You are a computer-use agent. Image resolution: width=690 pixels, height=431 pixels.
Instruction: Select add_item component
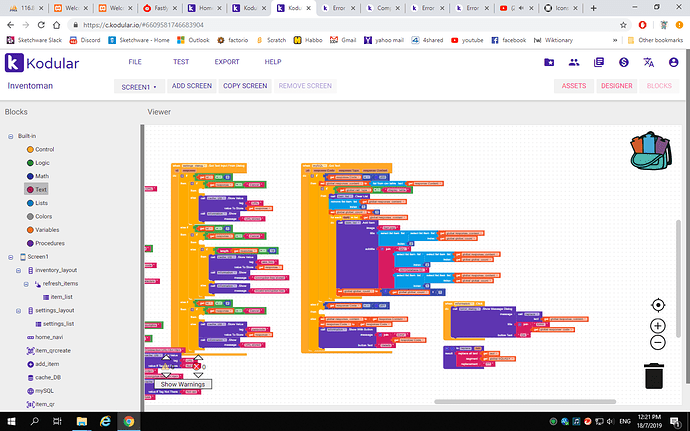(43, 364)
